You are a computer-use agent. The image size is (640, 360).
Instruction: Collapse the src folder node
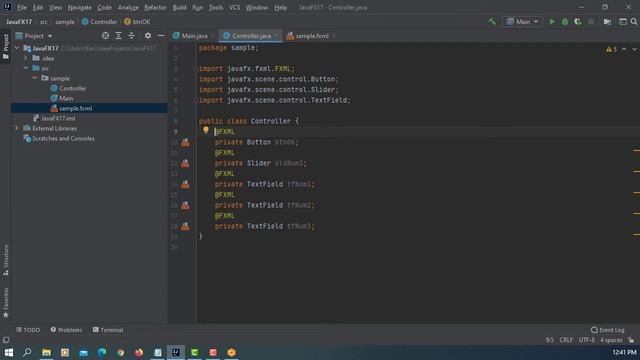26,68
